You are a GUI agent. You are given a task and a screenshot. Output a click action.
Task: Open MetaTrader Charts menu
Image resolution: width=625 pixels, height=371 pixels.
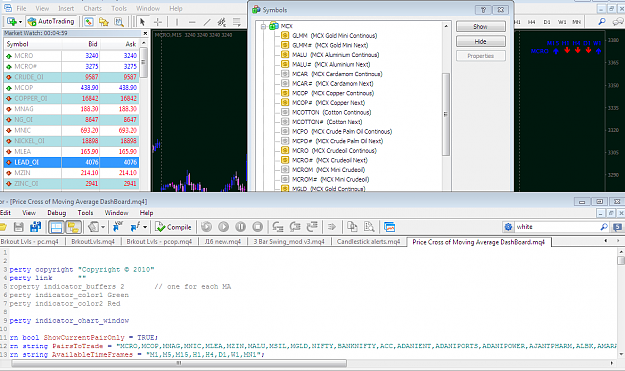[x=92, y=8]
